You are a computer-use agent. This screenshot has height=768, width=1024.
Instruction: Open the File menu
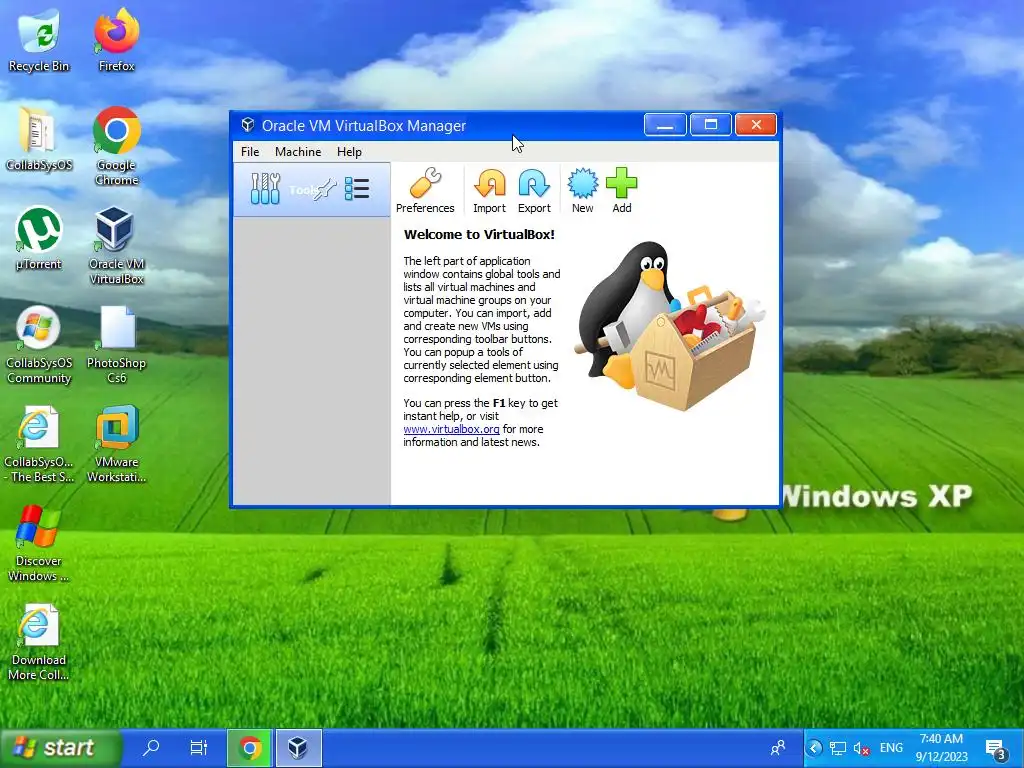coord(250,152)
